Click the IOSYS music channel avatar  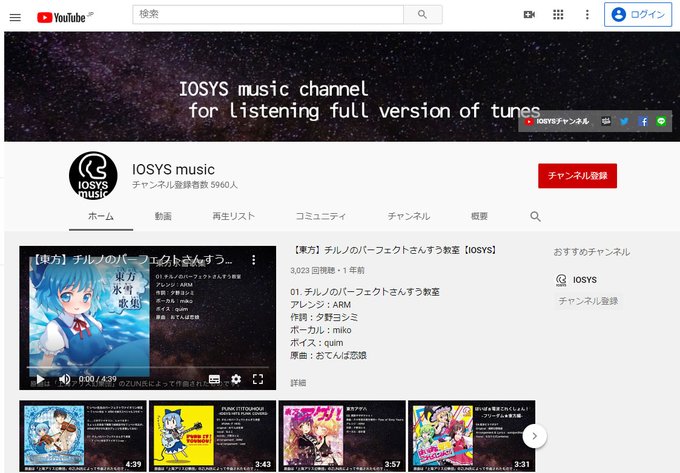tap(93, 176)
